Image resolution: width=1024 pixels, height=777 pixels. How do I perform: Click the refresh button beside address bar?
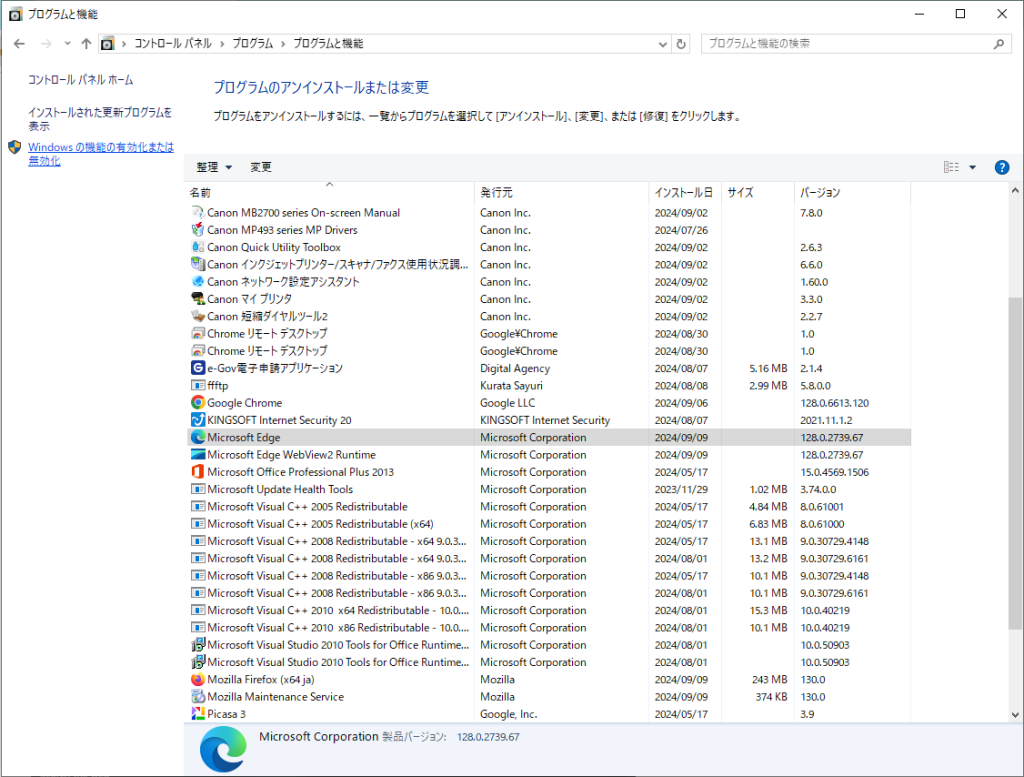[682, 44]
